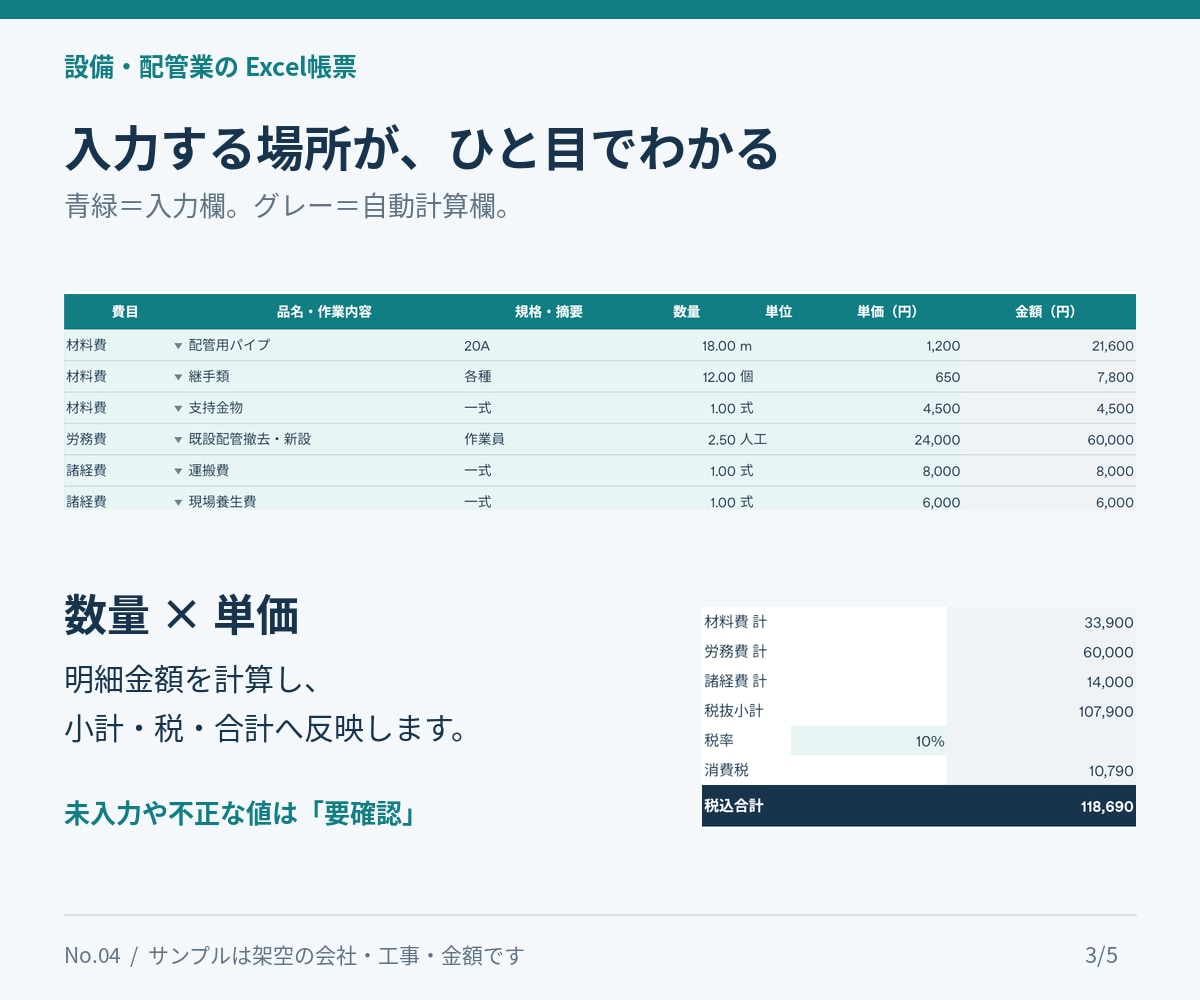
Task: Select quantity cell 18.00 m
Action: (x=727, y=345)
